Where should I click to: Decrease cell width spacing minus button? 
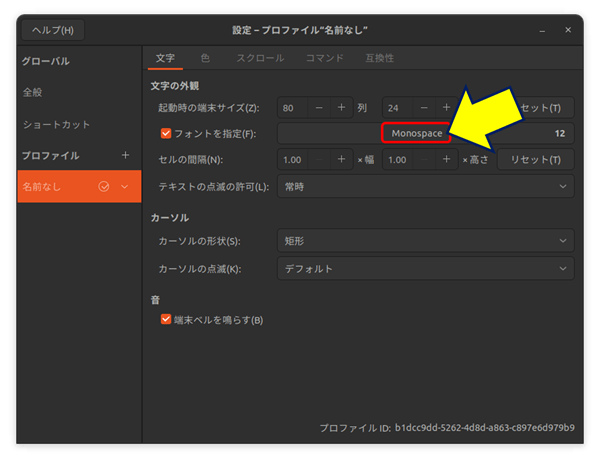pyautogui.click(x=319, y=160)
